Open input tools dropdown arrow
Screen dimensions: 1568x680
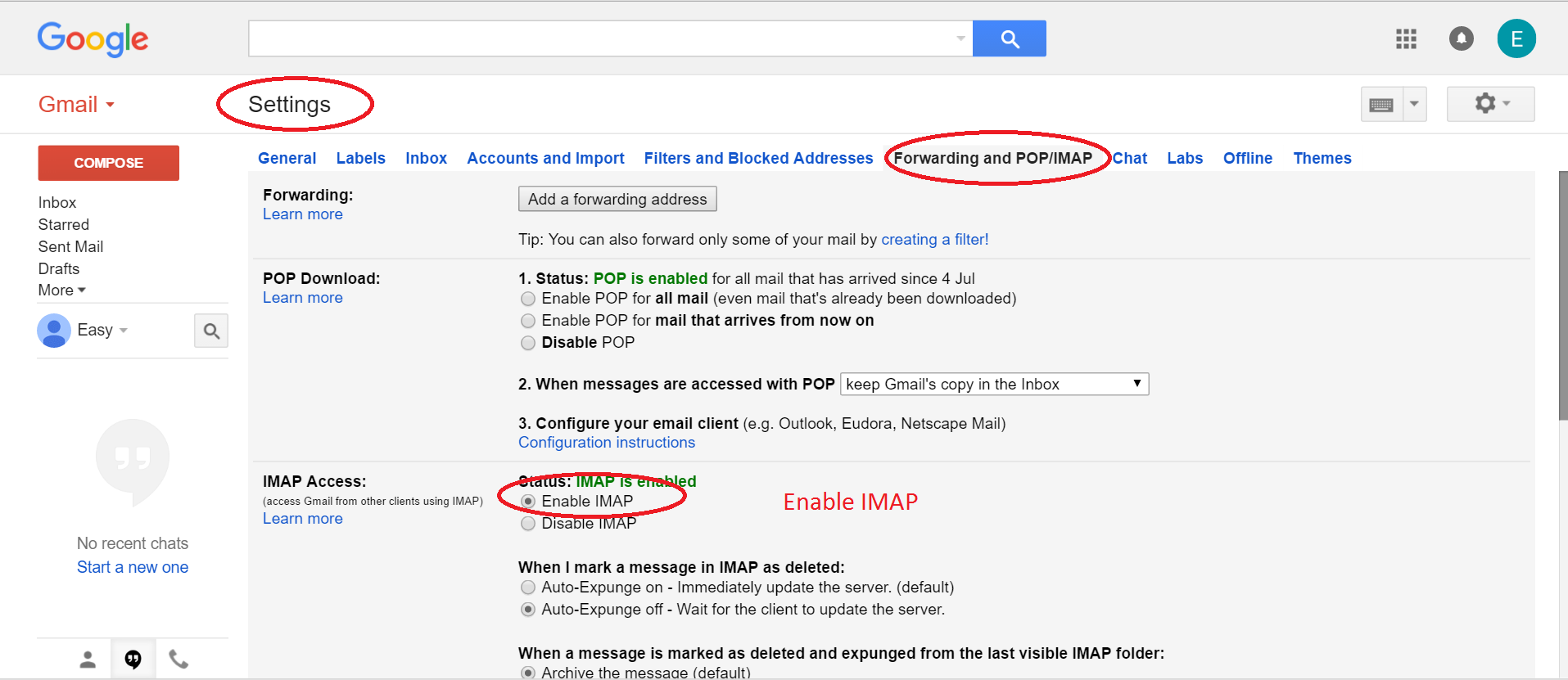[x=1414, y=105]
